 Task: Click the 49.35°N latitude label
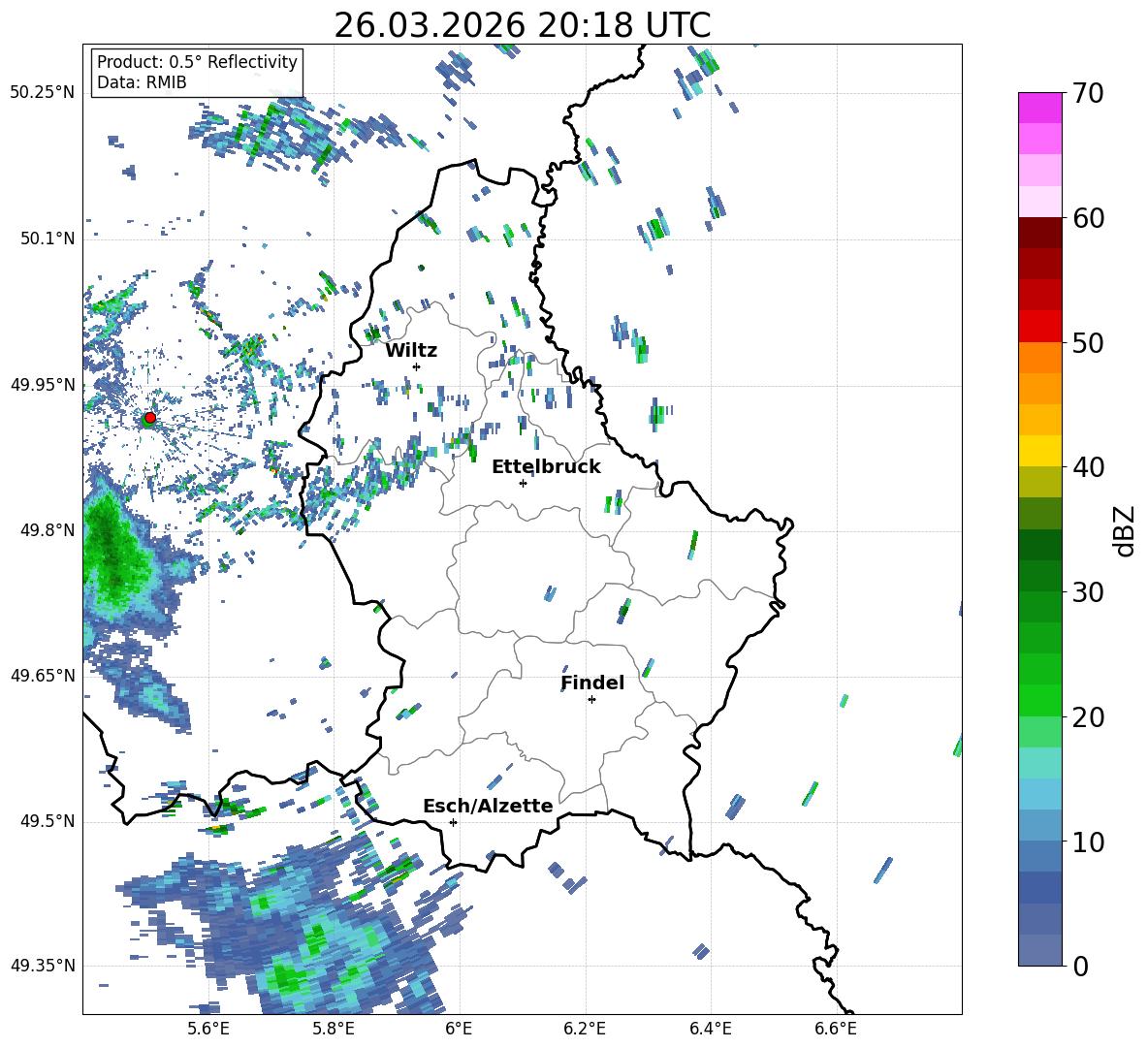pyautogui.click(x=43, y=966)
